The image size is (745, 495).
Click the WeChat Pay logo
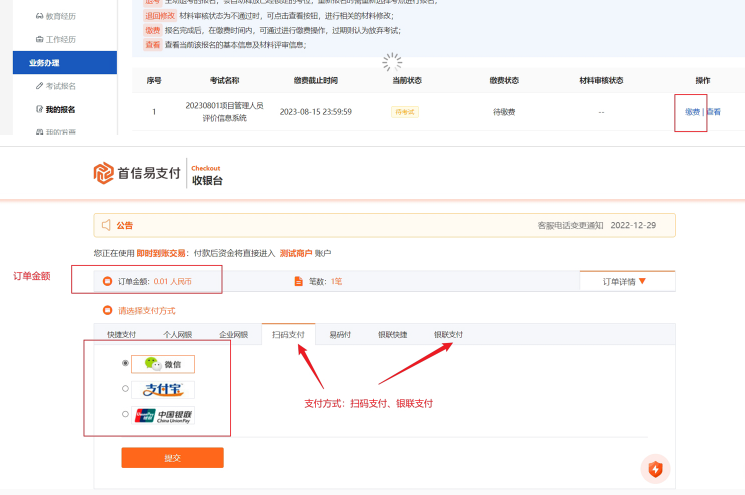coord(162,364)
